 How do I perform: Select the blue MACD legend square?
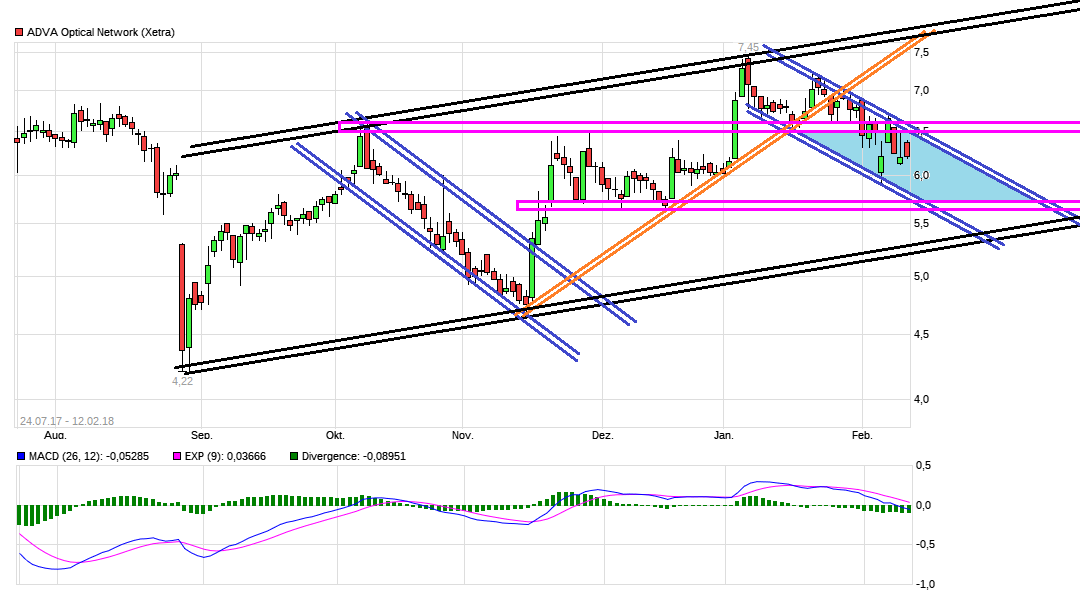21,455
